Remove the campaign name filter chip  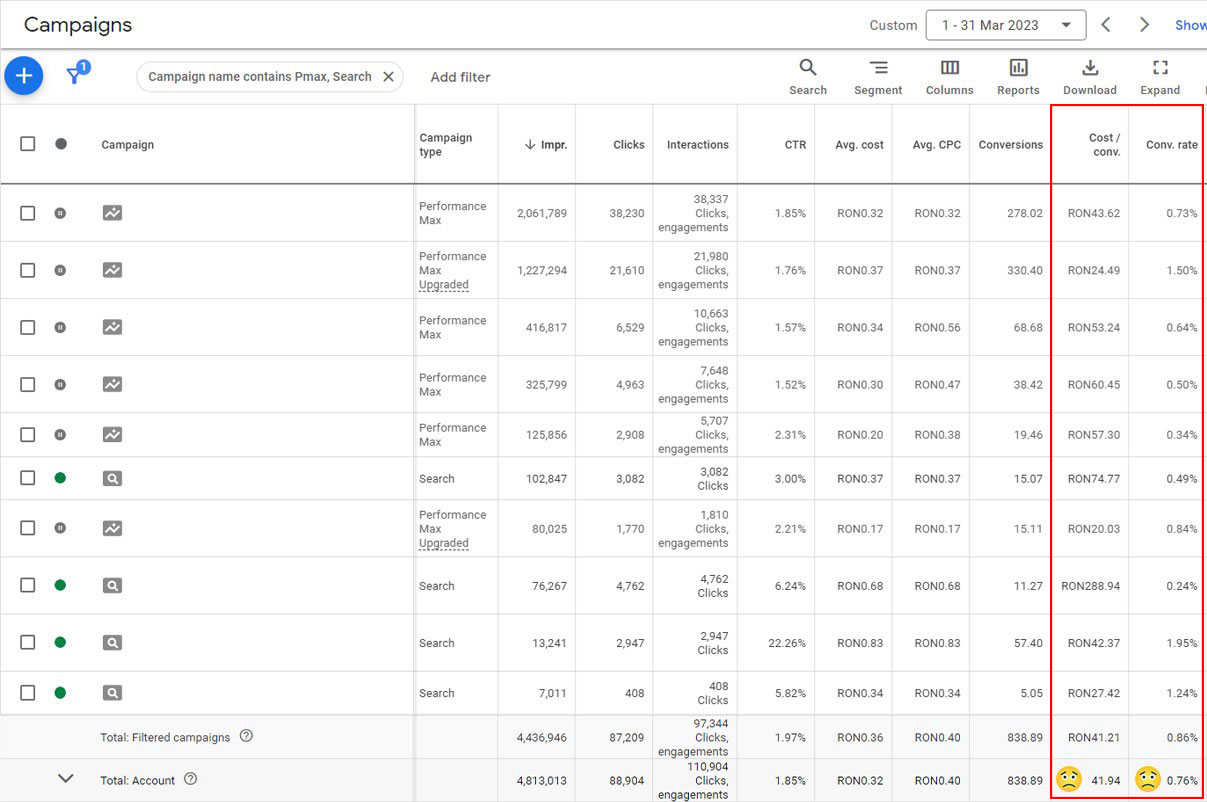(x=389, y=77)
